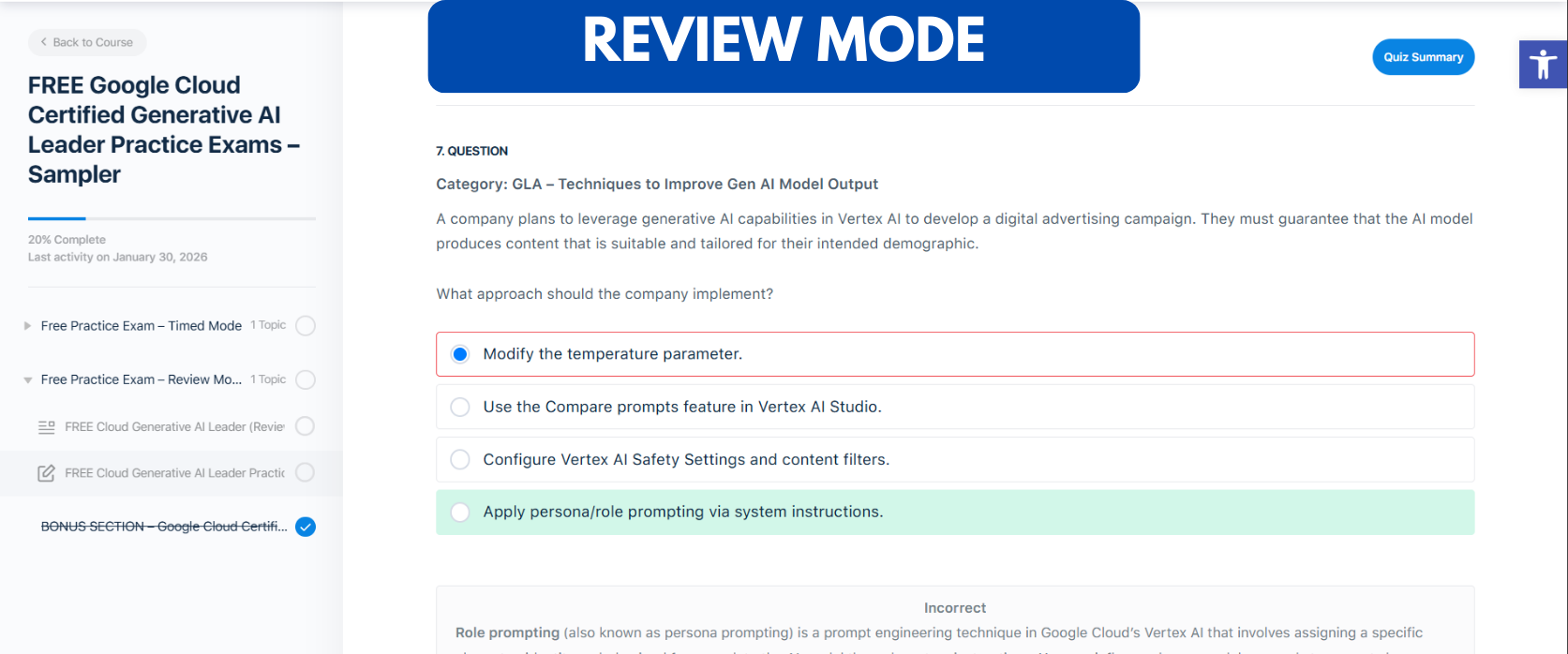Choose 'Use the Compare prompts feature' radio option
Screen dimensions: 1568x654
click(460, 407)
